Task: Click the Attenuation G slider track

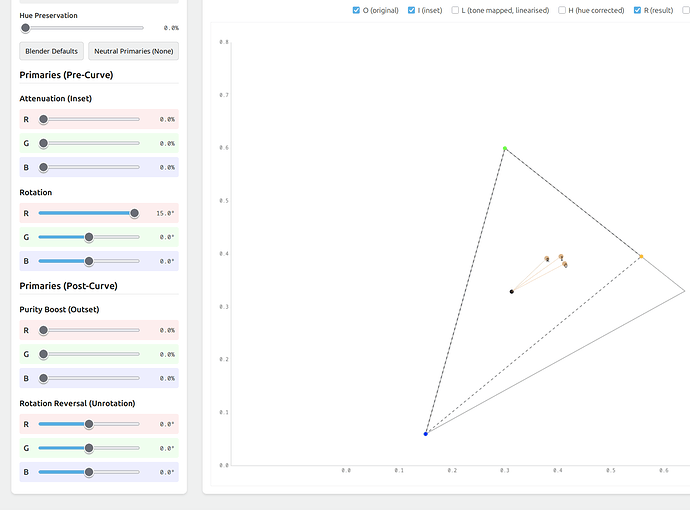Action: click(89, 143)
